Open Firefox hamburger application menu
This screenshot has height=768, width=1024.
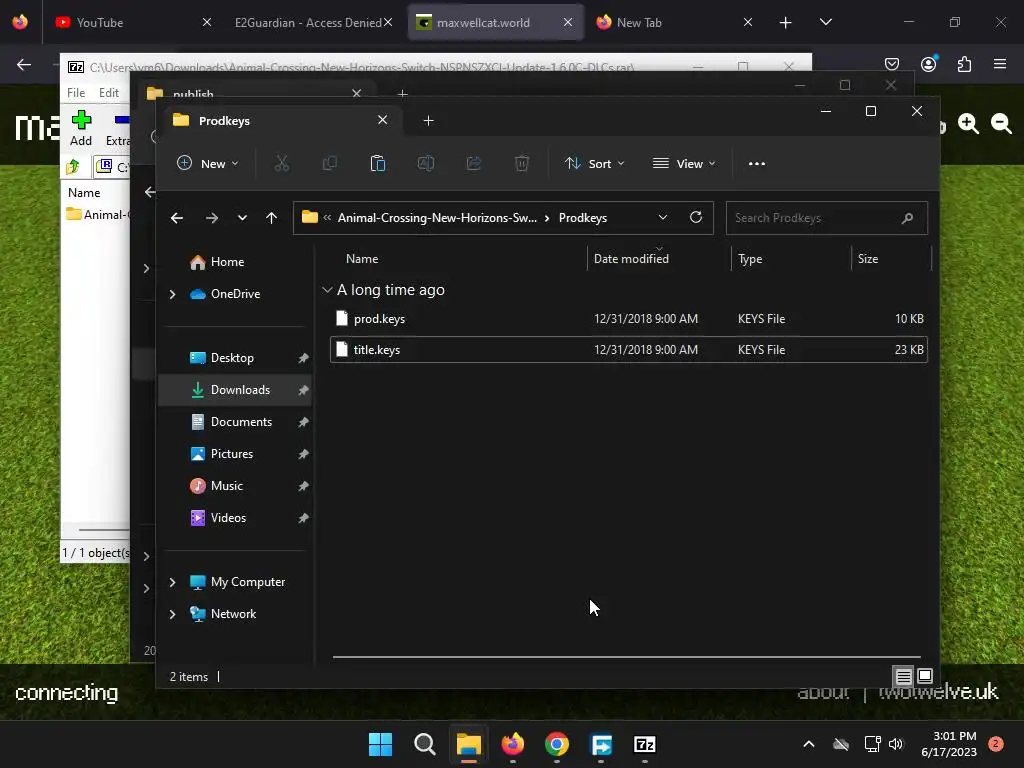[x=1000, y=64]
